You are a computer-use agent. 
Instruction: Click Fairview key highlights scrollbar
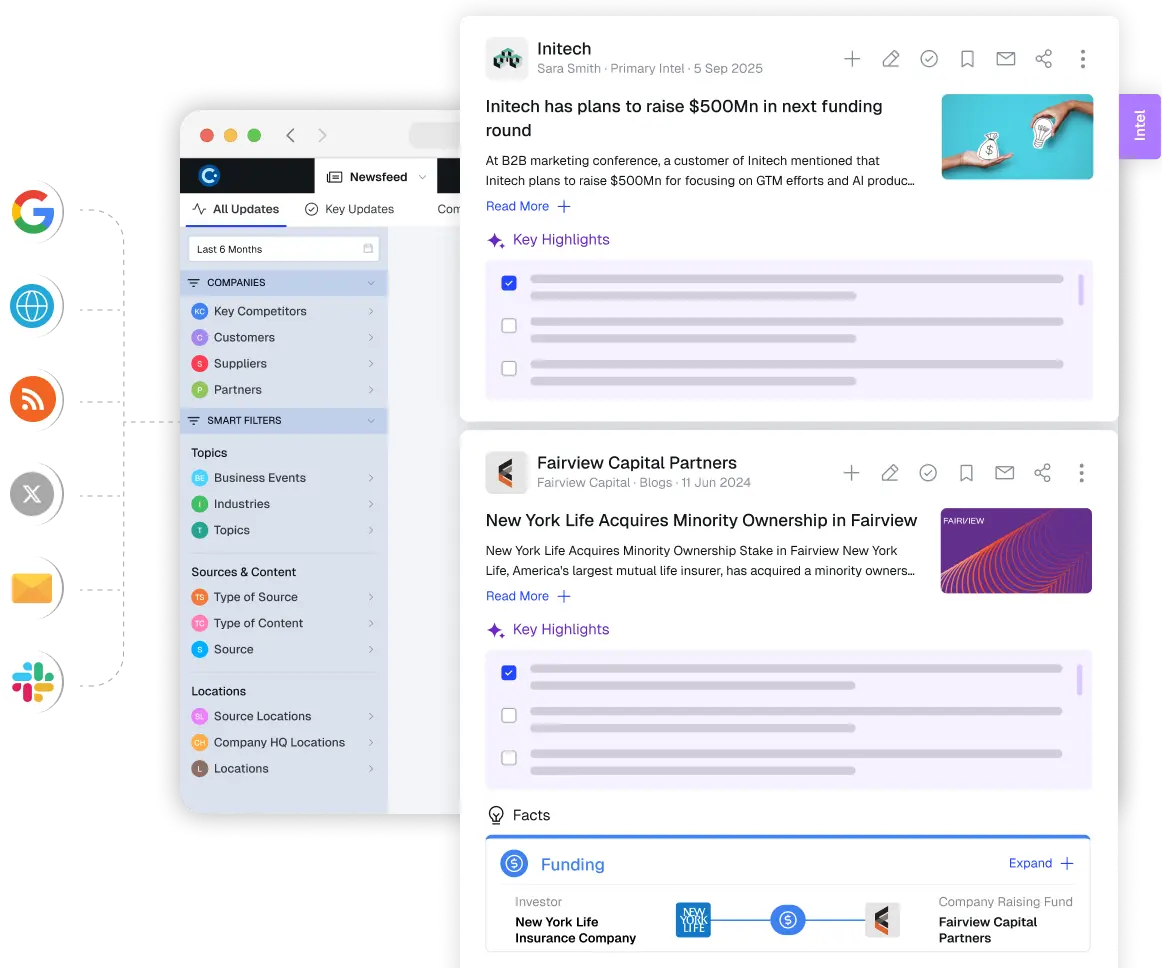coord(1080,680)
